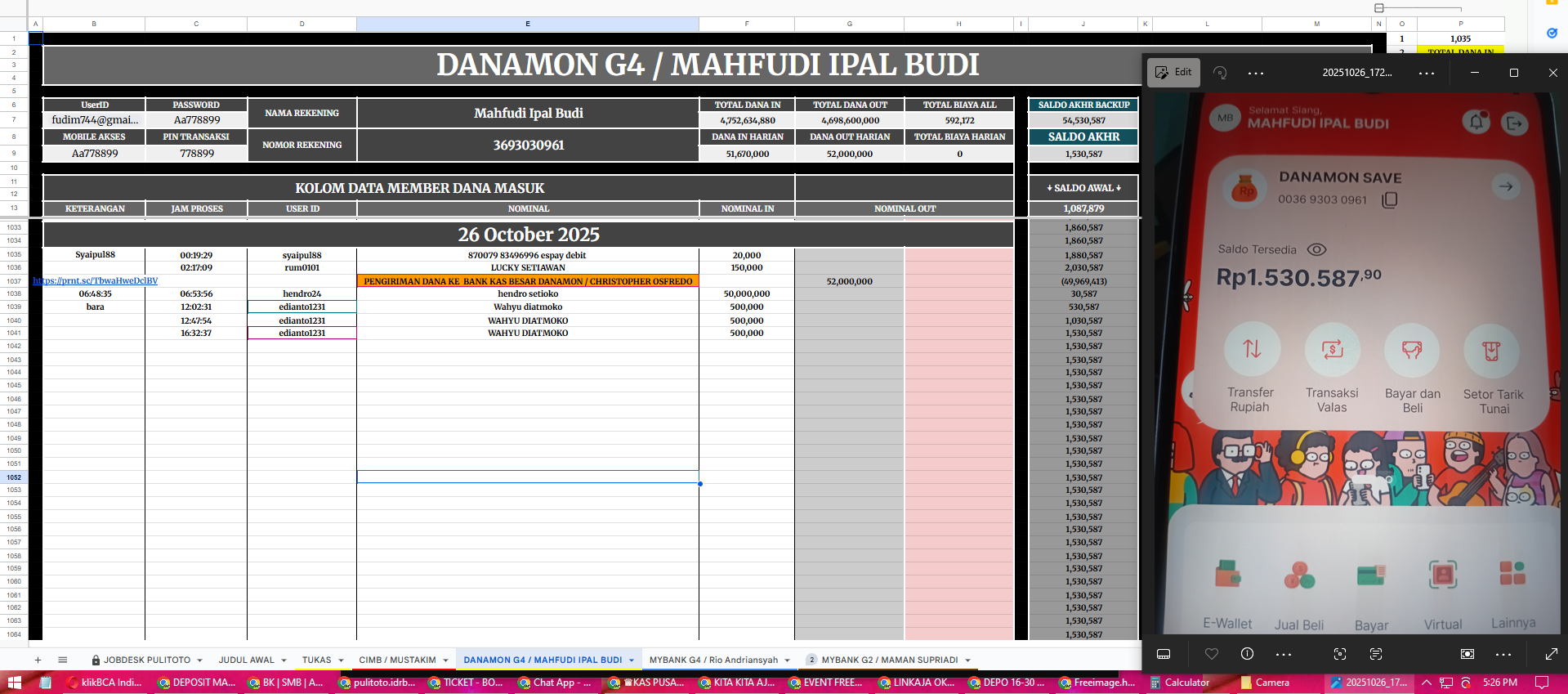Switch to TUKAS sheet tab

pyautogui.click(x=317, y=660)
